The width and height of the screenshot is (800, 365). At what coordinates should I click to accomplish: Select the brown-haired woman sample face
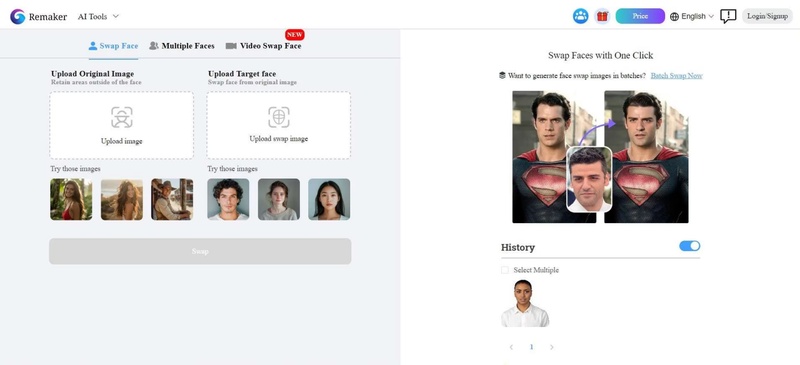[x=279, y=199]
